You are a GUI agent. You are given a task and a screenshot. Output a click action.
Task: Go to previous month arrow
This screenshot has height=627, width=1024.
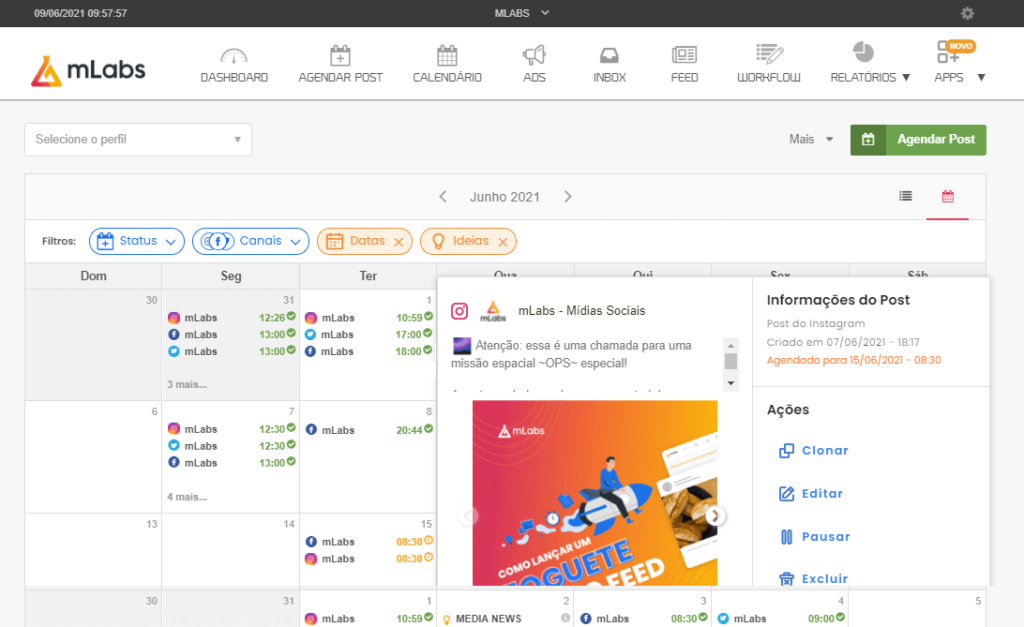(443, 197)
